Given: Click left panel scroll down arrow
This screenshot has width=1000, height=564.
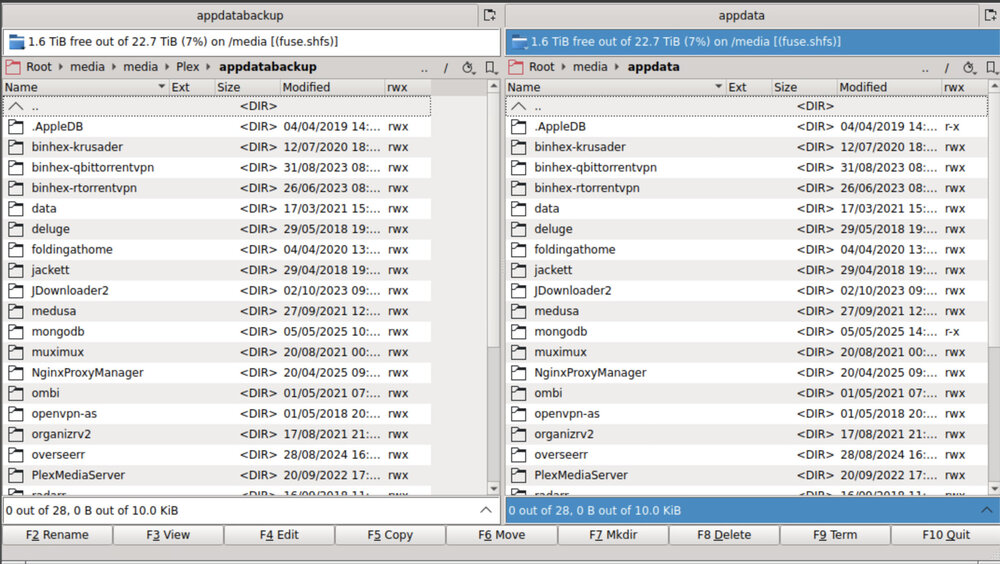Looking at the screenshot, I should (494, 489).
